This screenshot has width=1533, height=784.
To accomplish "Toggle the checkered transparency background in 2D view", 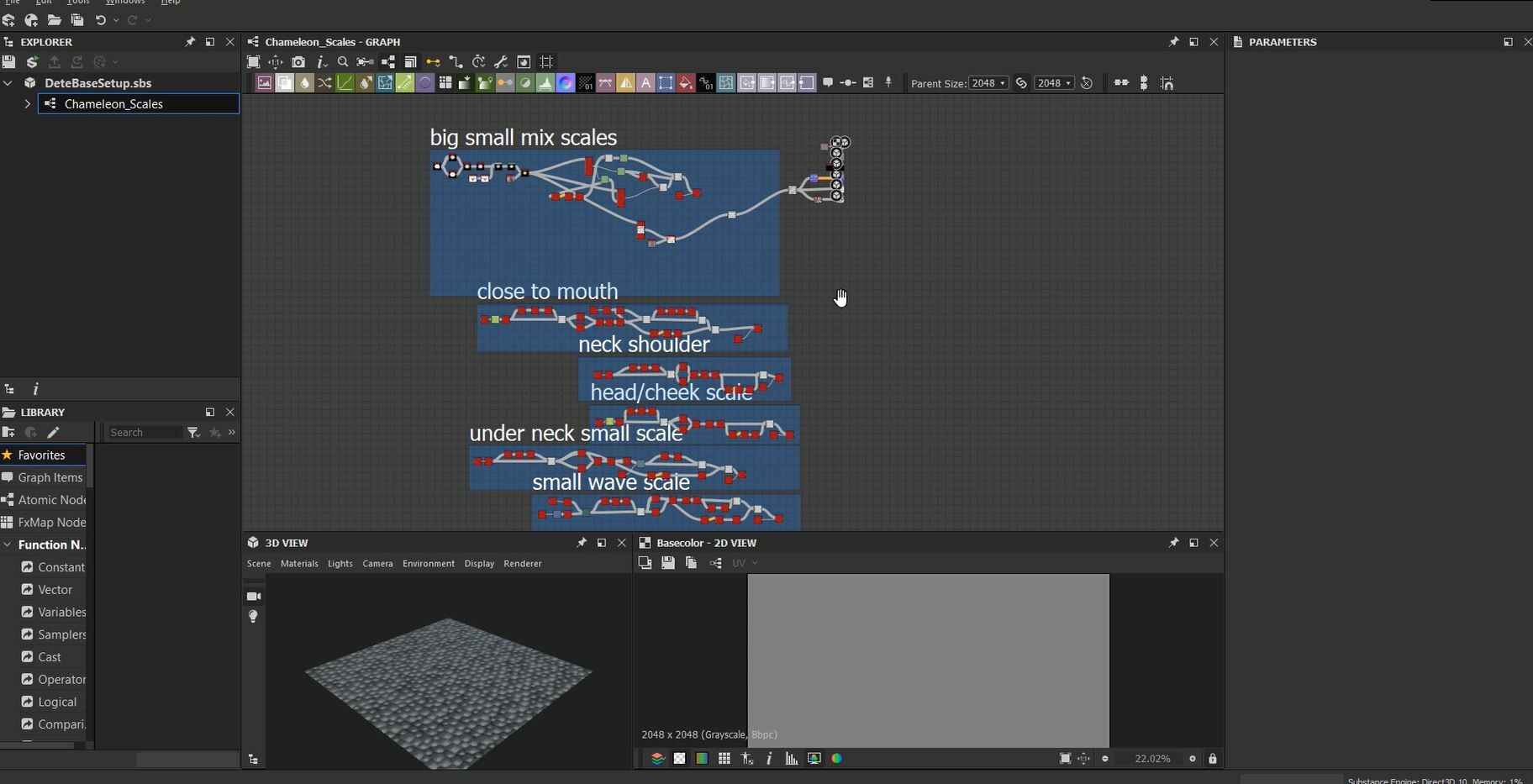I will (680, 759).
